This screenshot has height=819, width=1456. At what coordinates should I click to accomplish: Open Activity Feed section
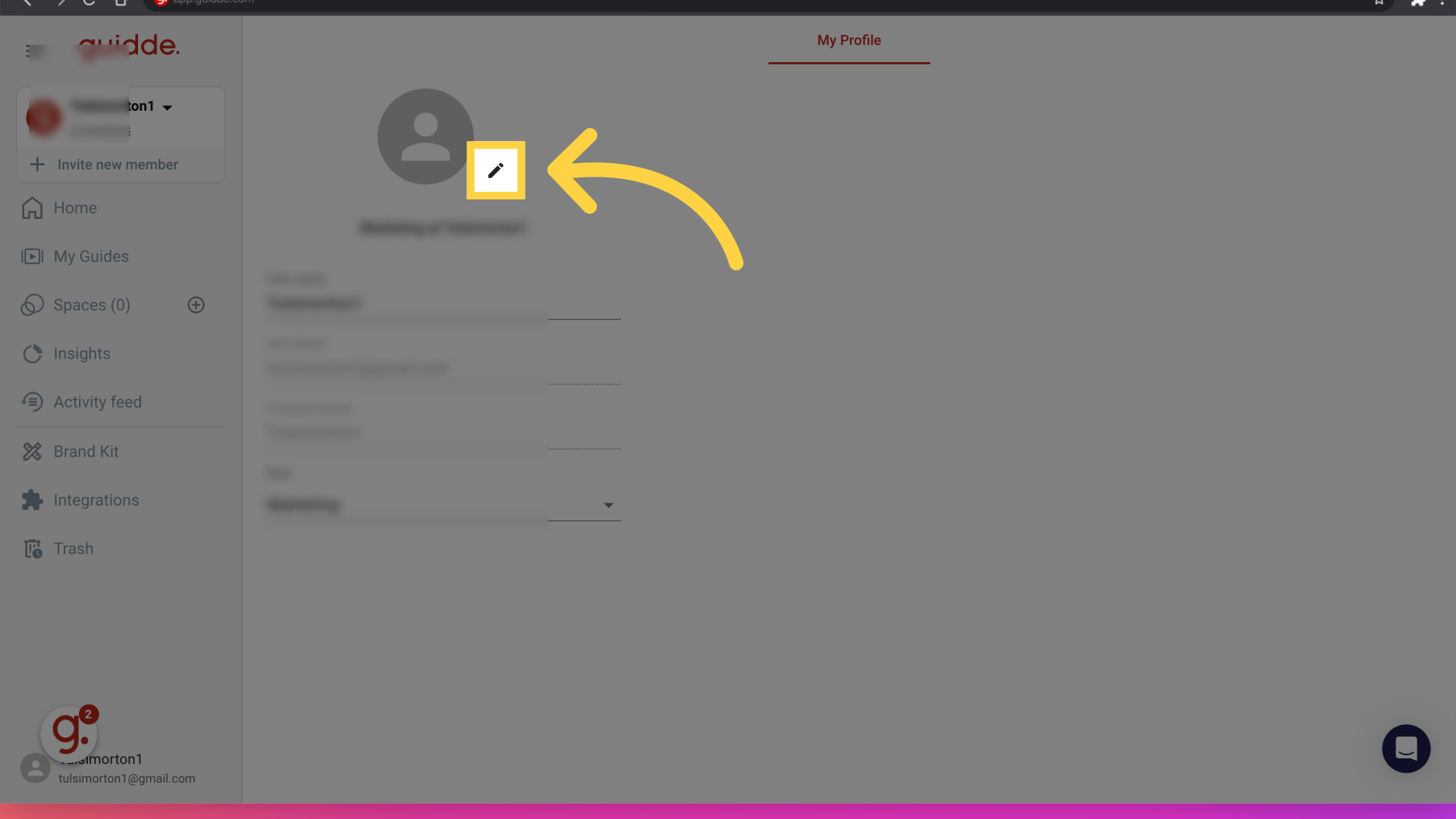(x=97, y=401)
